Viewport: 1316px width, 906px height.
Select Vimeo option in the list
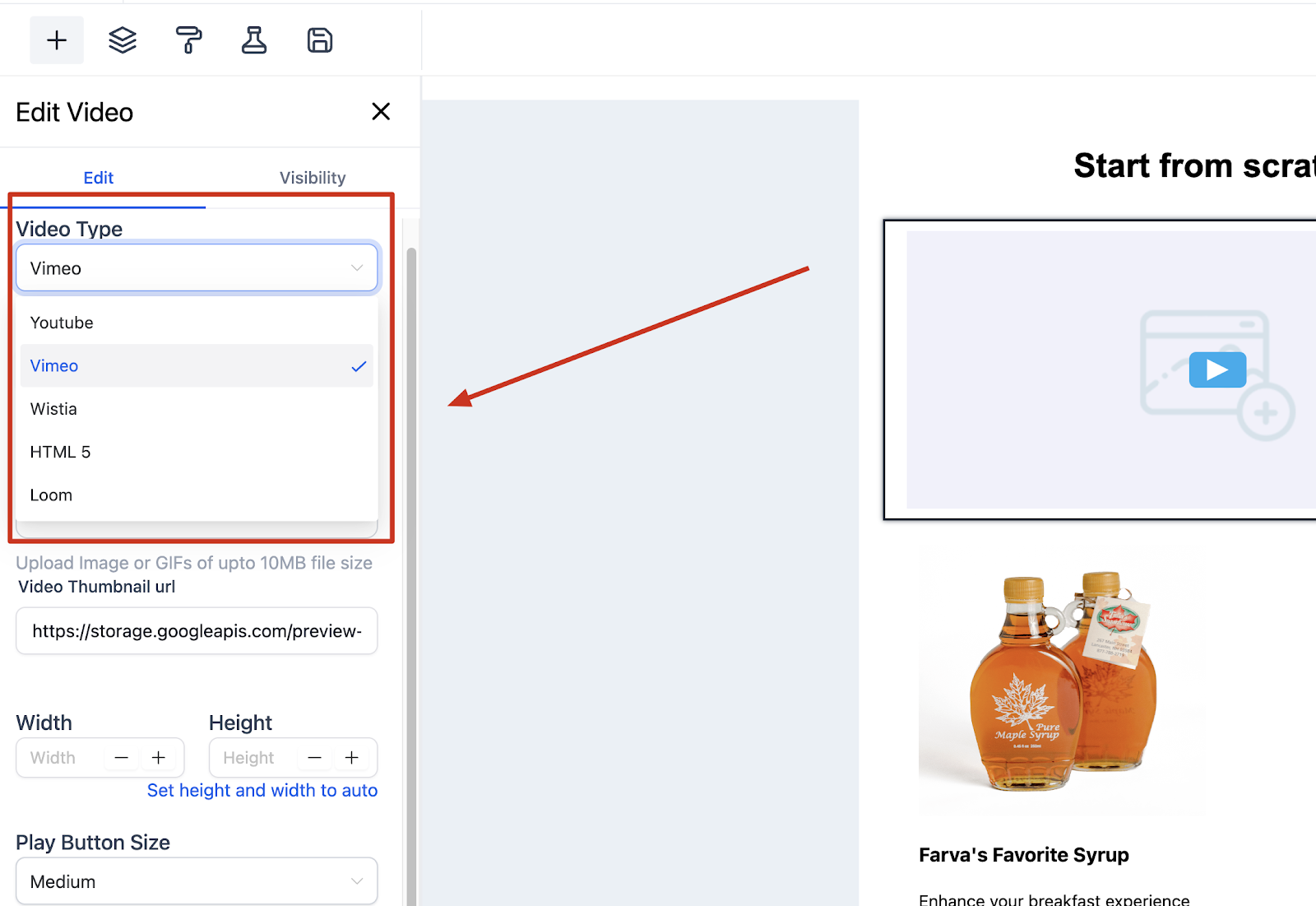(197, 365)
